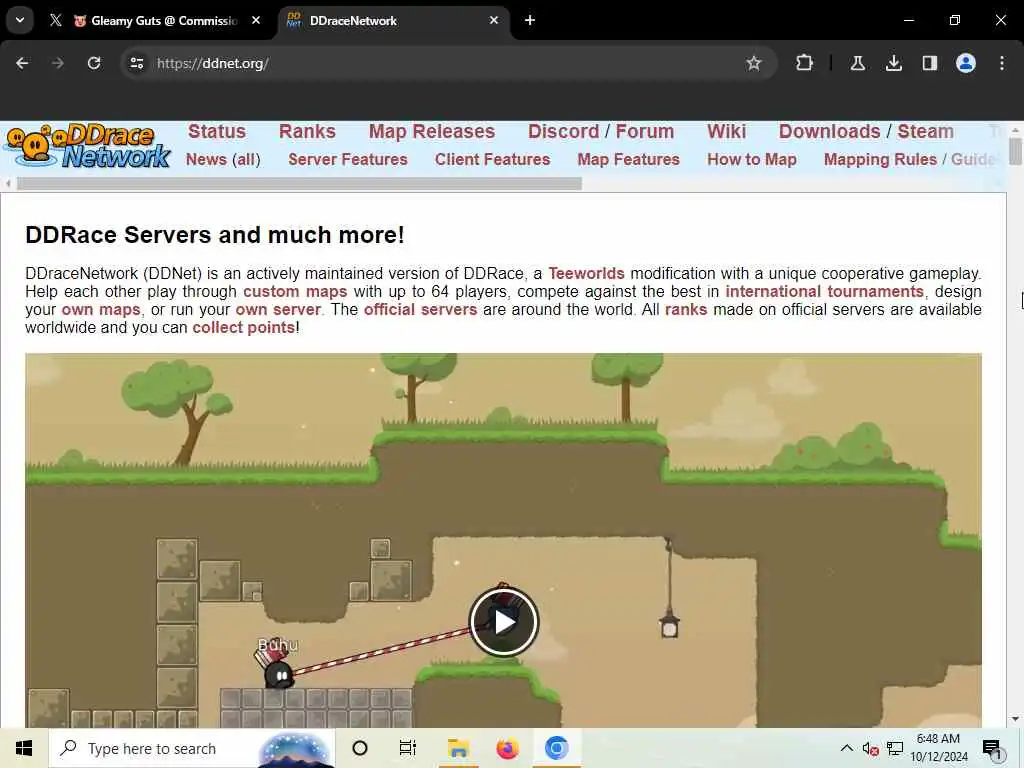Open site information icon in address bar
Image resolution: width=1024 pixels, height=768 pixels.
pyautogui.click(x=136, y=63)
